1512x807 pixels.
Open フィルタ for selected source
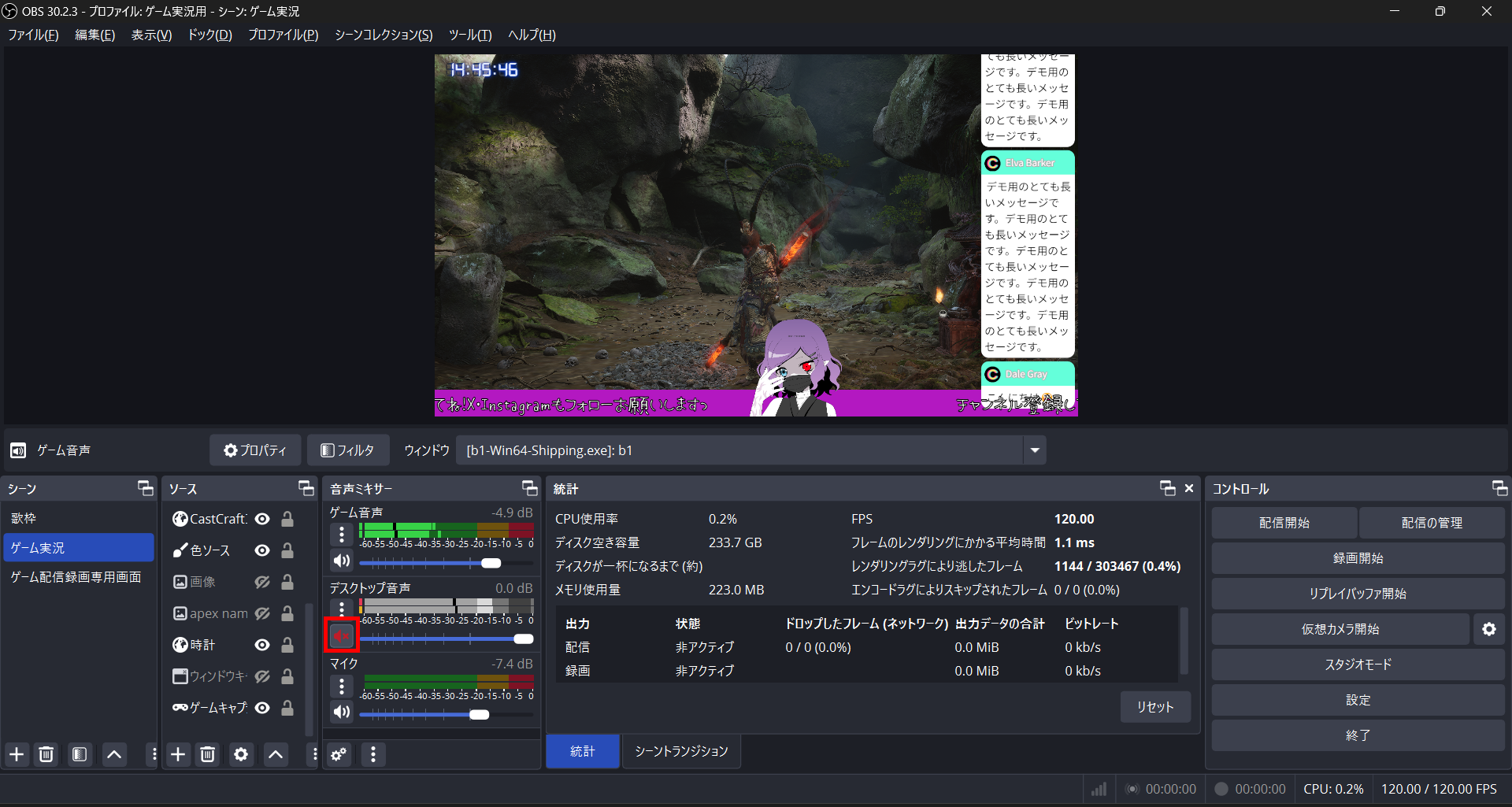tap(347, 450)
